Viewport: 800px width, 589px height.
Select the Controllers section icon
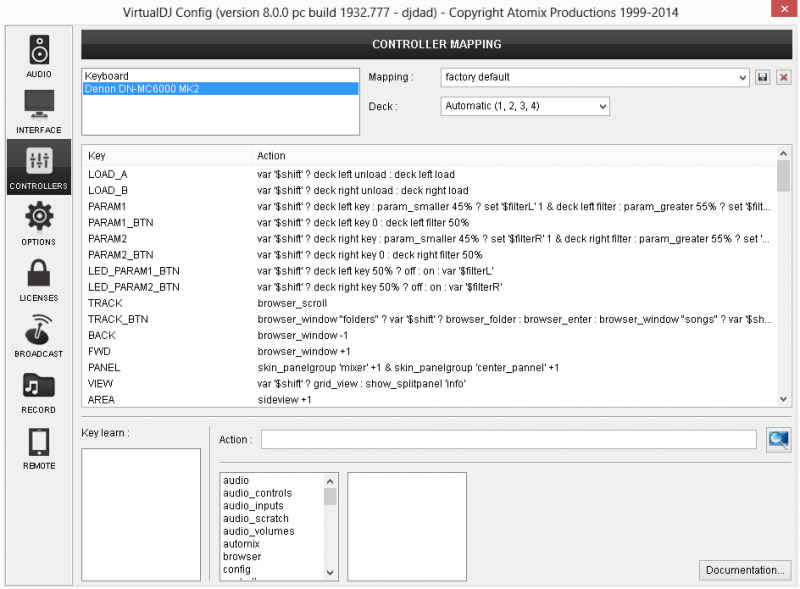[39, 166]
